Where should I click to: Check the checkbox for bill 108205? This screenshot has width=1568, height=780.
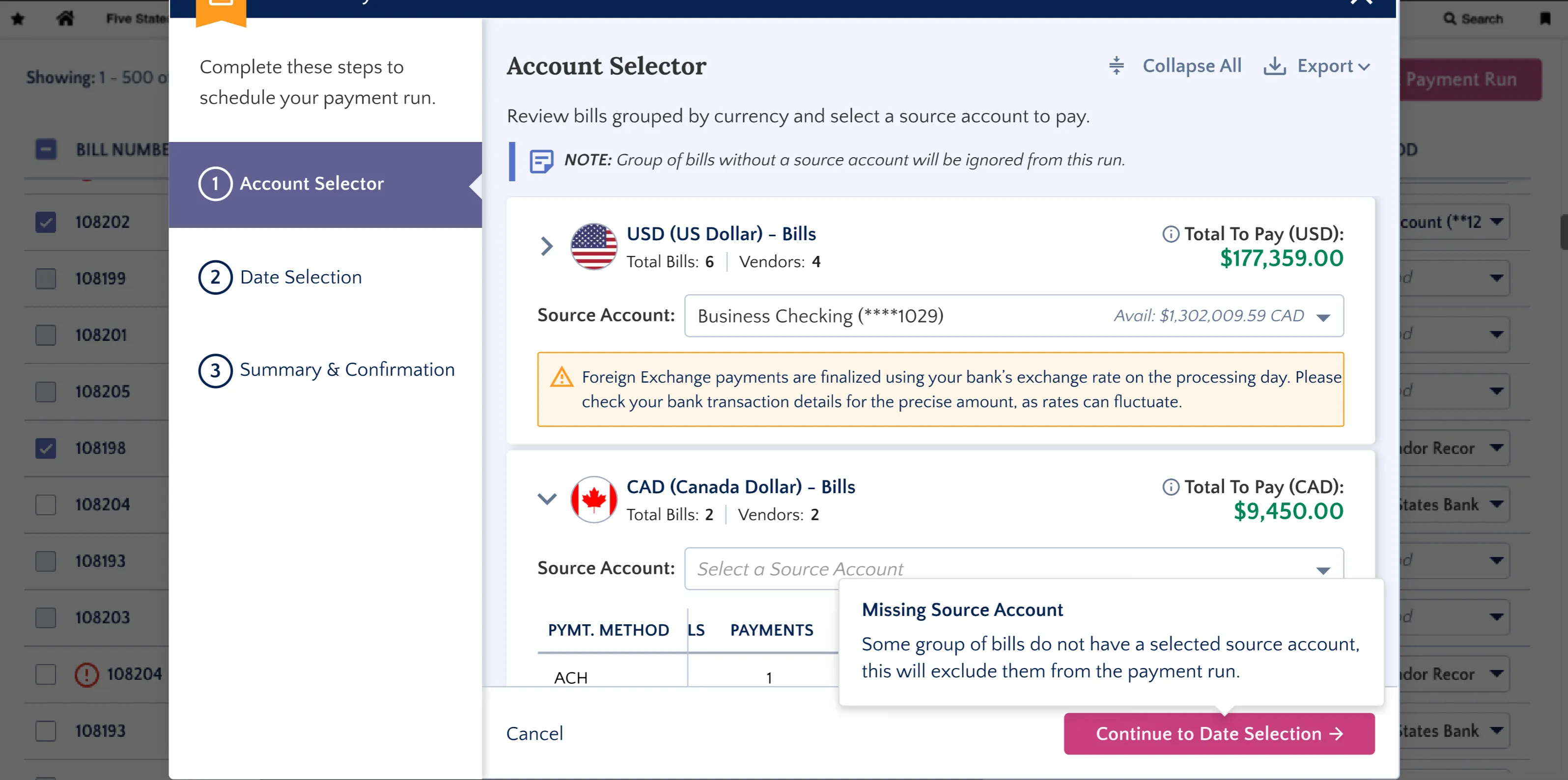coord(46,392)
